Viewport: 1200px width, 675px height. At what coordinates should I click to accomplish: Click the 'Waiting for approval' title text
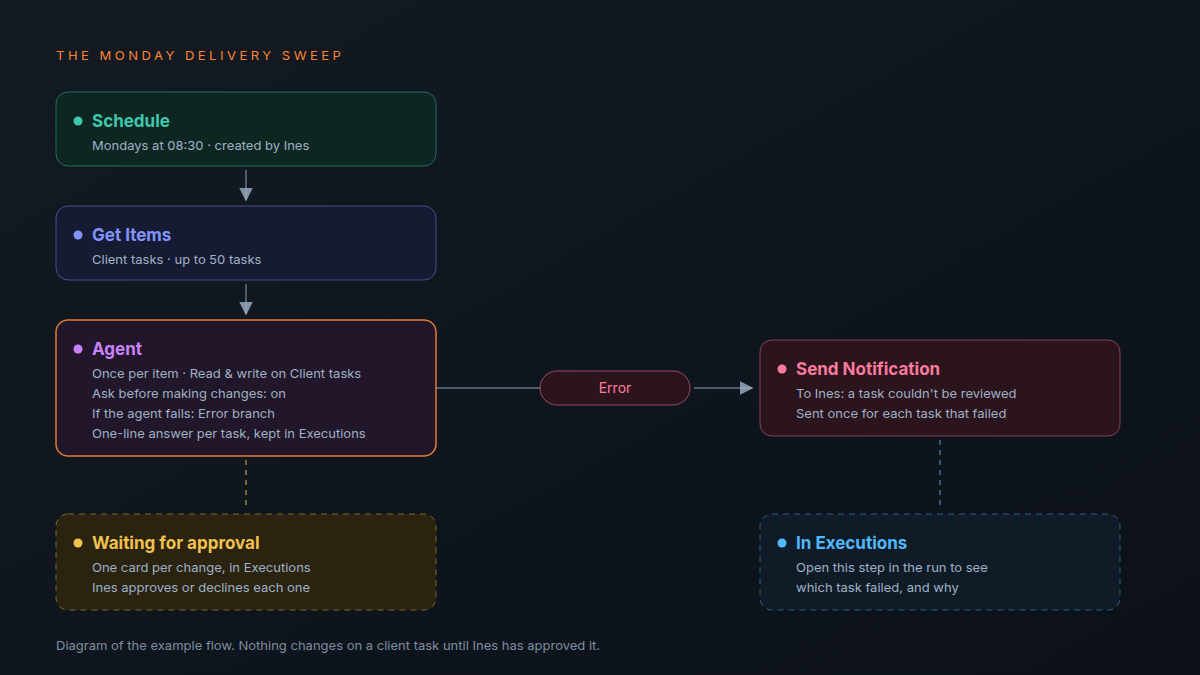176,543
